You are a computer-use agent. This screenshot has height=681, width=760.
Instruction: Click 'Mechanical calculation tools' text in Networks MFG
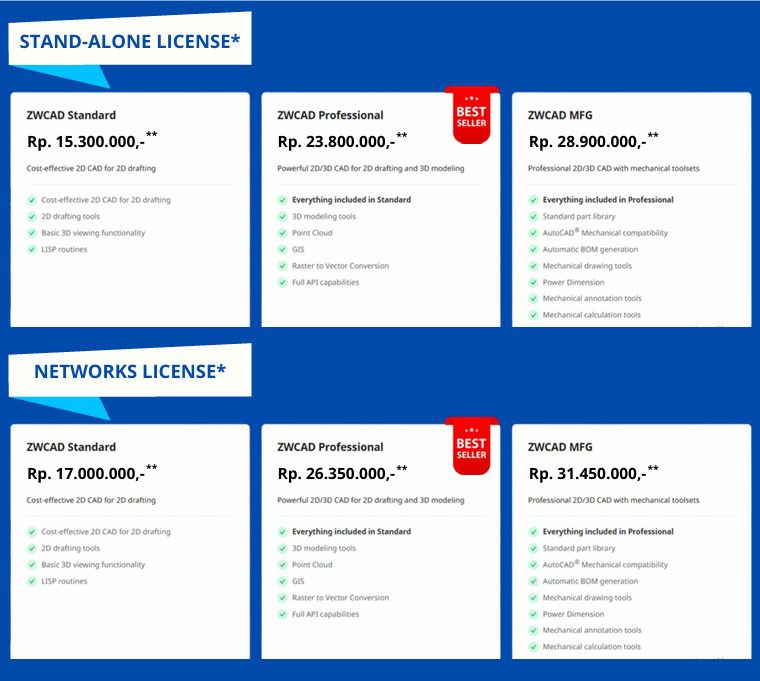[x=591, y=647]
